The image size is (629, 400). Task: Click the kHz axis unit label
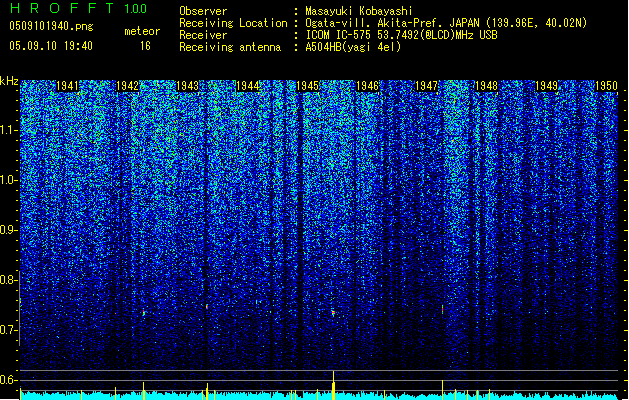(9, 81)
